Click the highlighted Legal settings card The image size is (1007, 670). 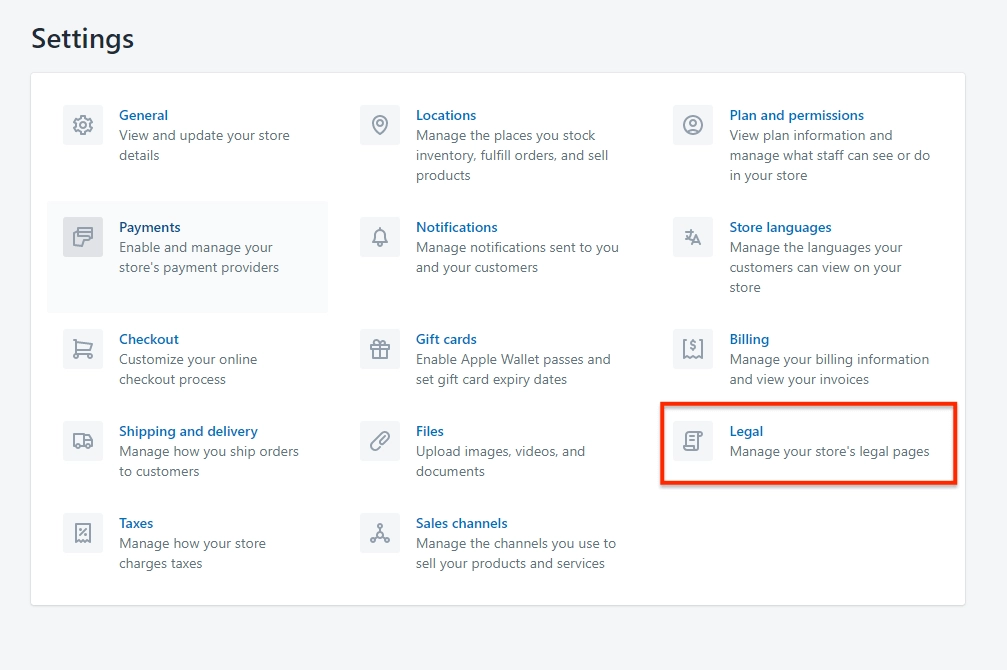[808, 444]
